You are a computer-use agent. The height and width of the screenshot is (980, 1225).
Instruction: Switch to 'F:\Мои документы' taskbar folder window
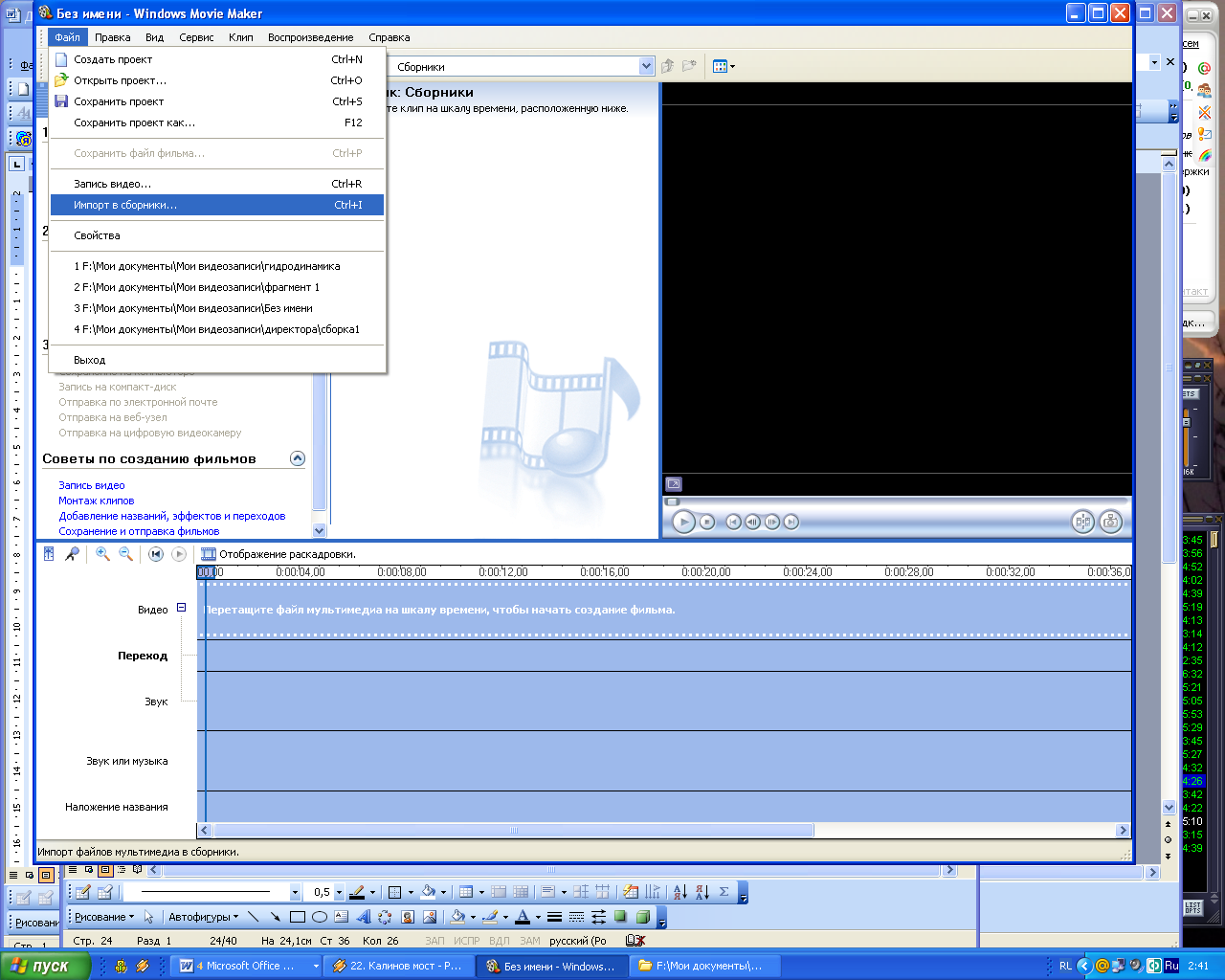703,966
